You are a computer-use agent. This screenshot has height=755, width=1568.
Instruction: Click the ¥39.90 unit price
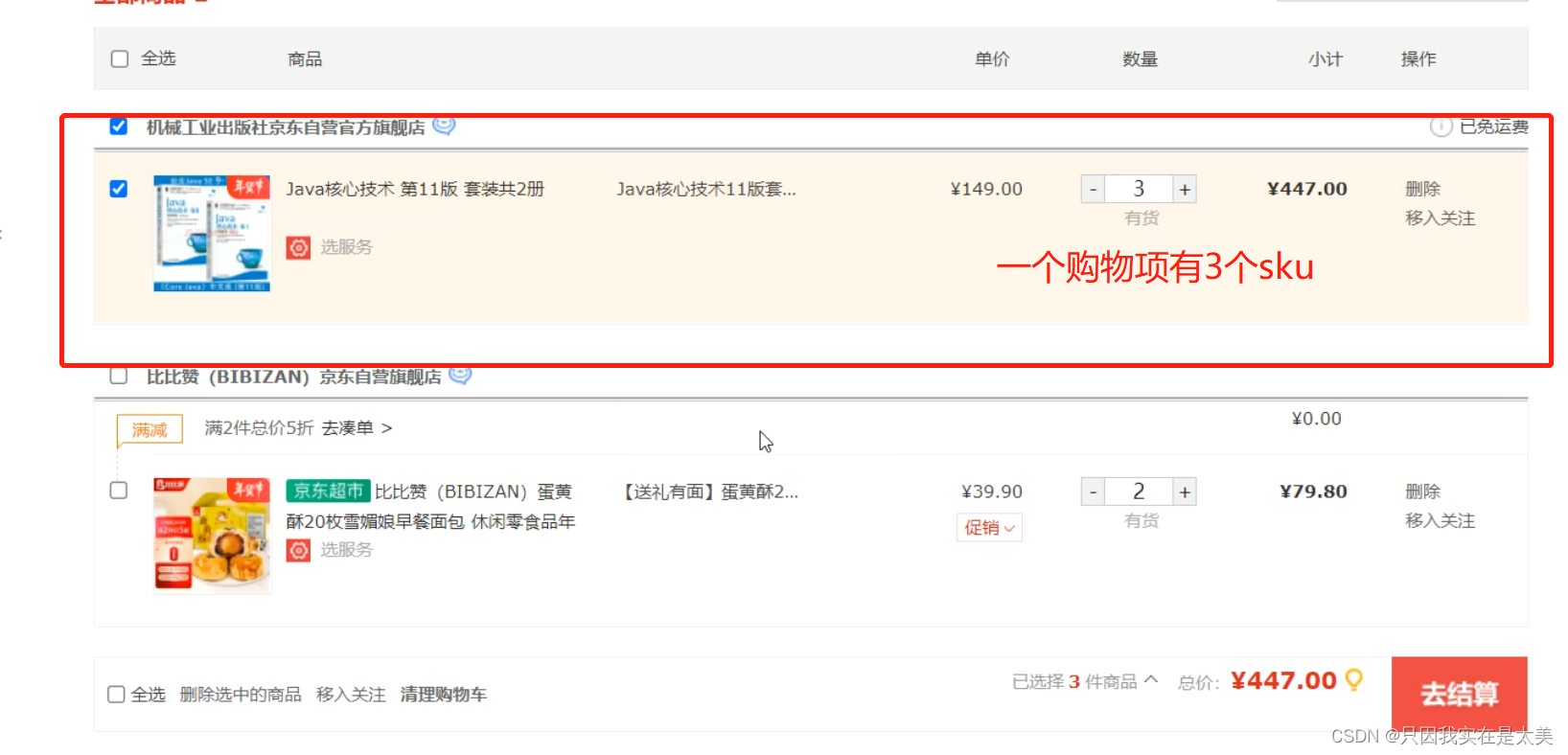click(992, 492)
